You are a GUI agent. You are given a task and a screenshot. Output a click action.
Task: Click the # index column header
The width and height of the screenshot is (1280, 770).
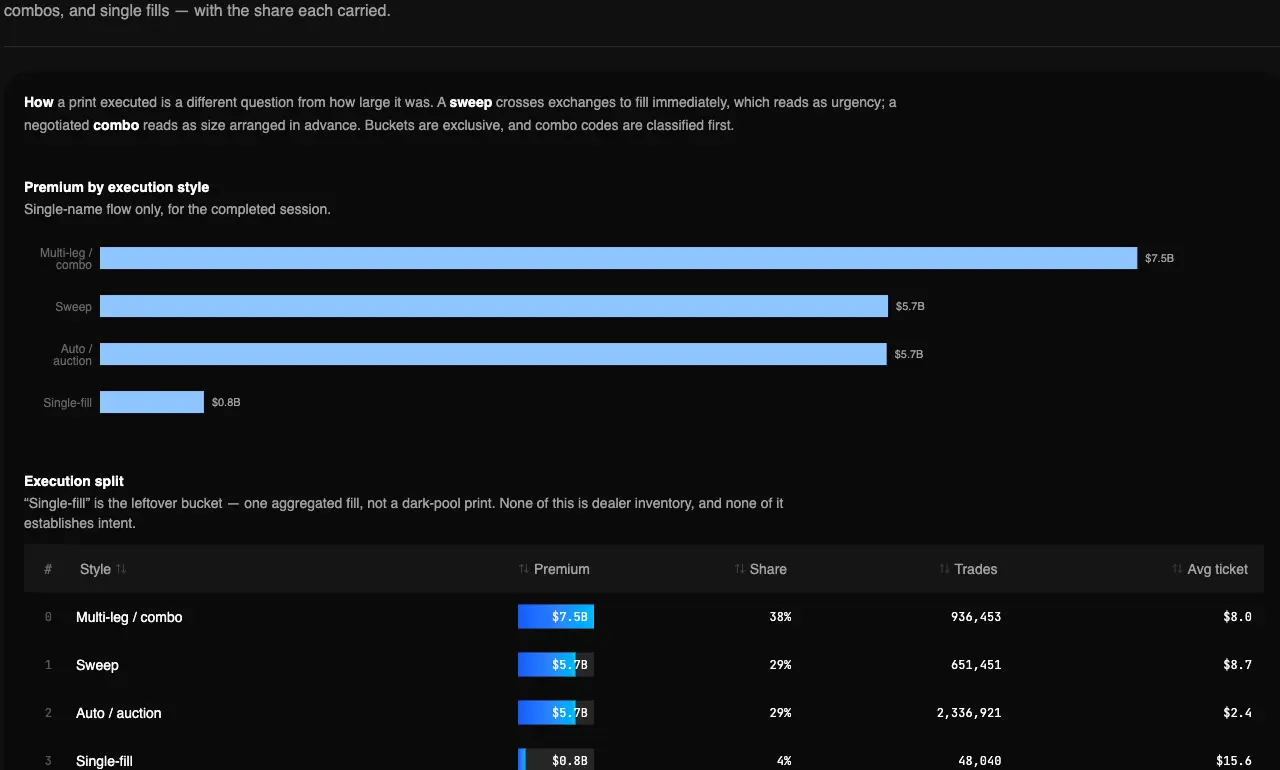pos(48,569)
